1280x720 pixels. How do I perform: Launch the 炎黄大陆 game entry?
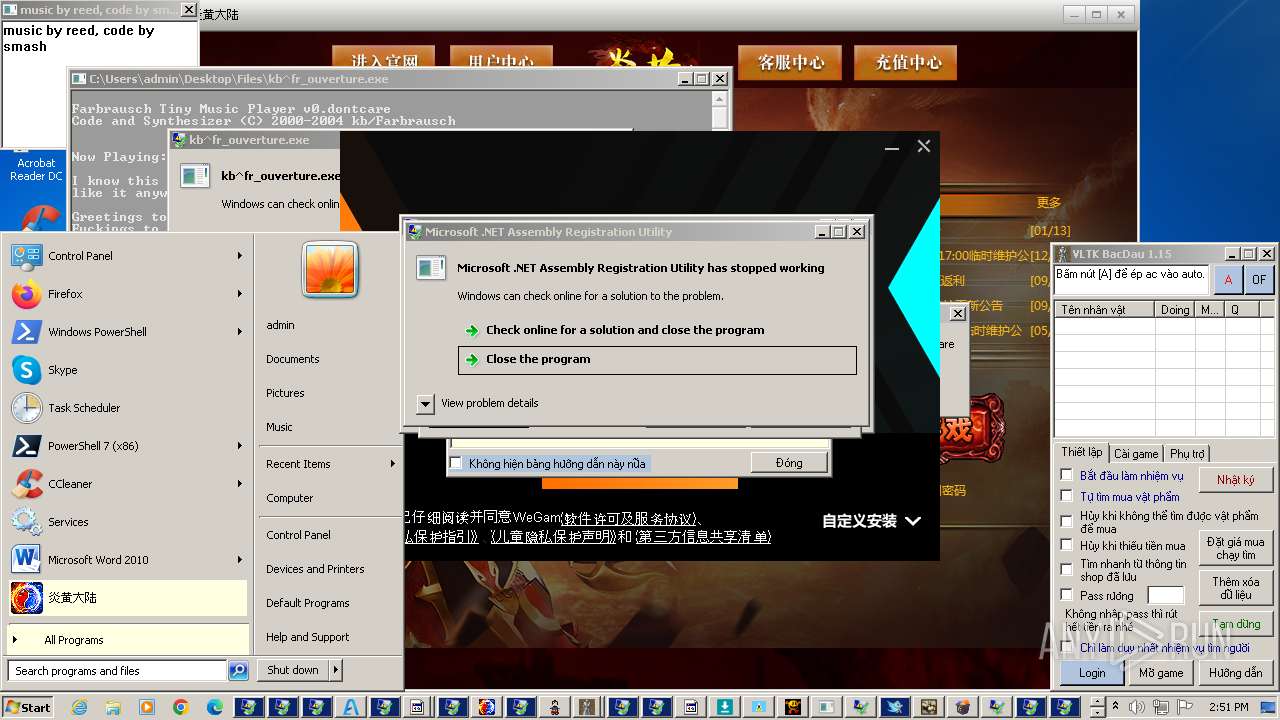[128, 598]
